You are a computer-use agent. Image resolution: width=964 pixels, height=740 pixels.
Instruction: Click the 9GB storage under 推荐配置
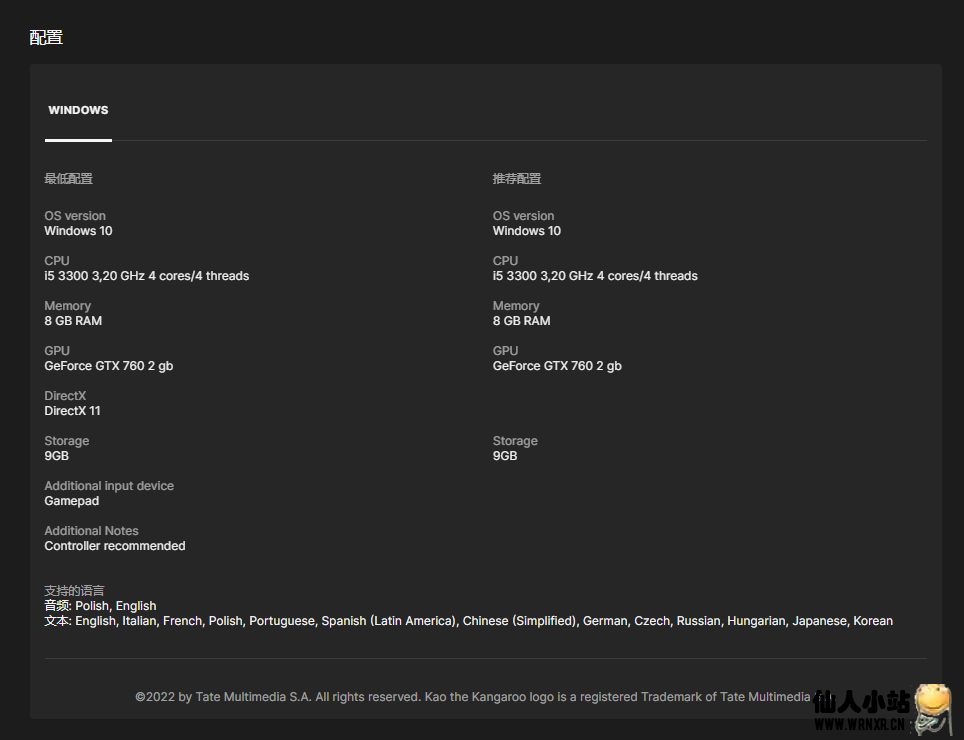(x=505, y=456)
